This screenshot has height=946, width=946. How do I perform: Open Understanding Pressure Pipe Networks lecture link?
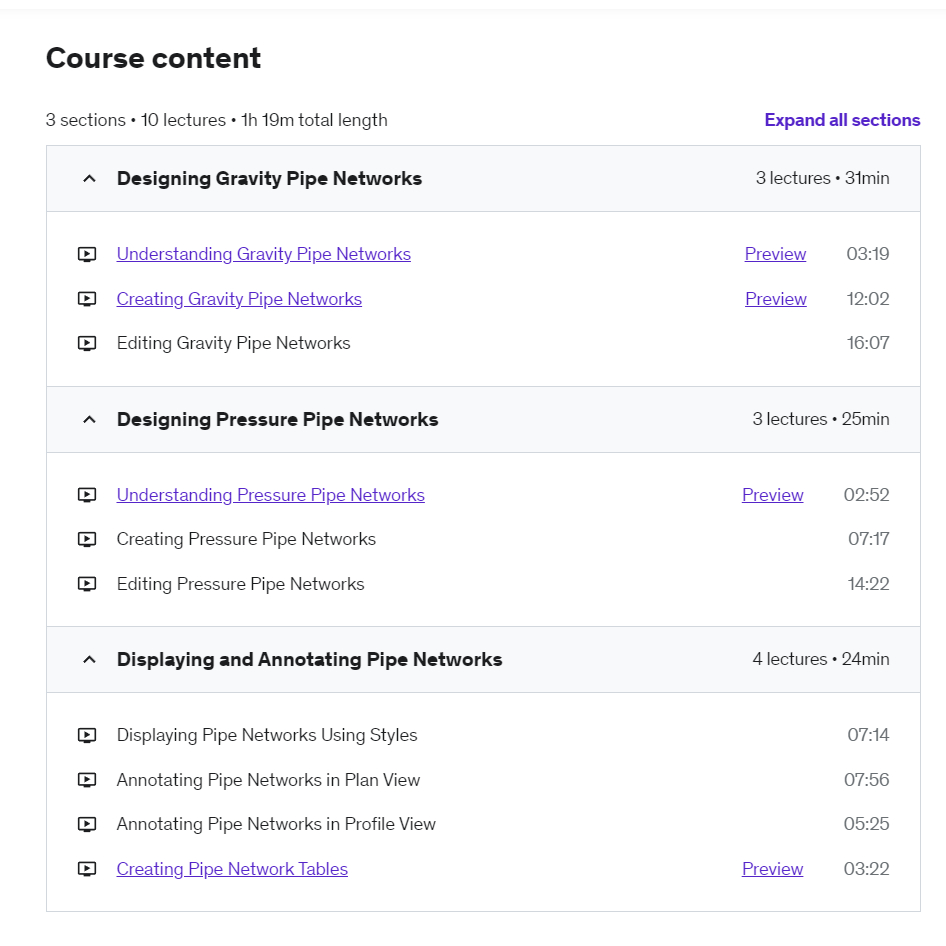pyautogui.click(x=270, y=495)
